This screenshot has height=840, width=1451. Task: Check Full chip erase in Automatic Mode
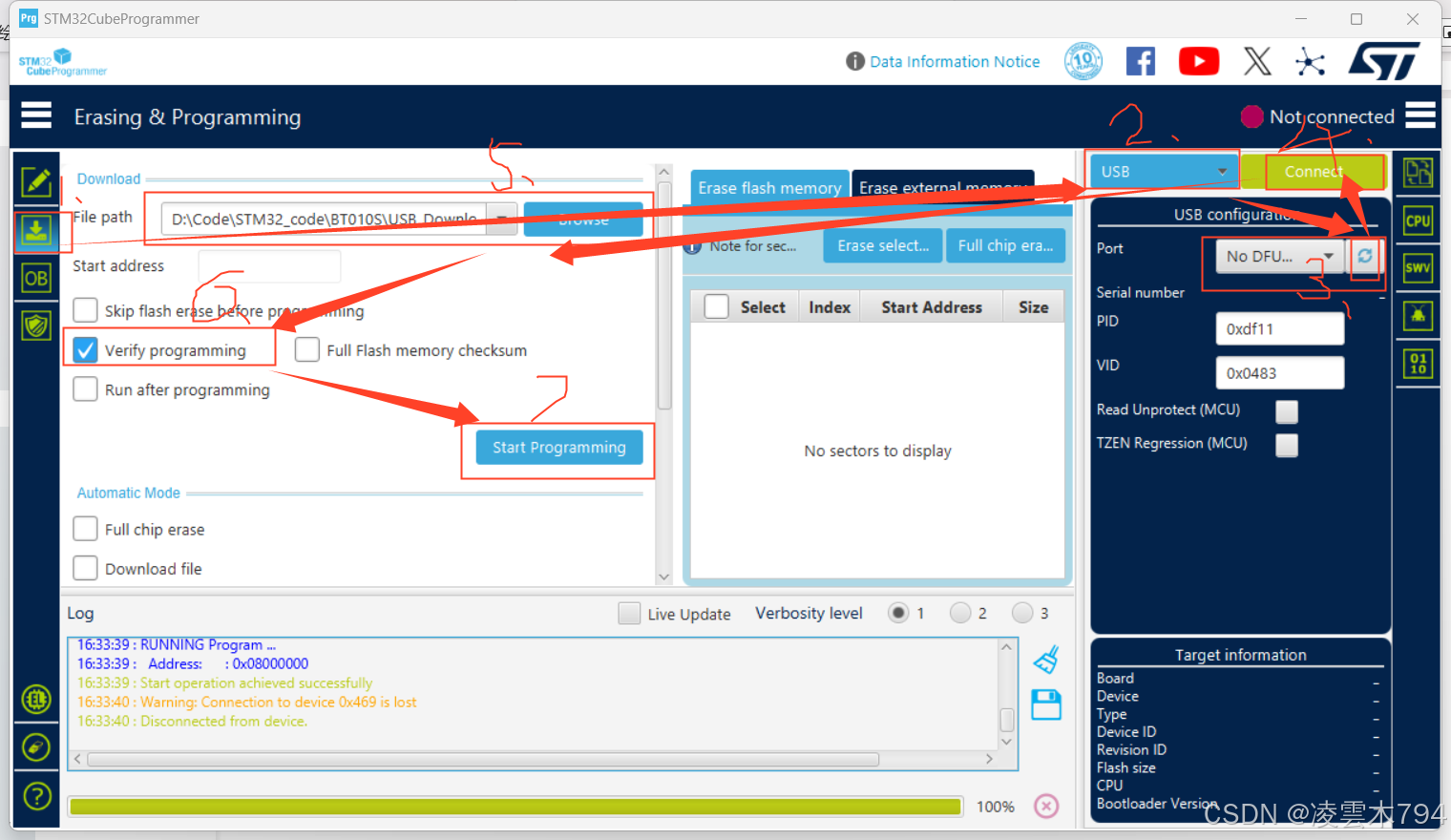85,529
